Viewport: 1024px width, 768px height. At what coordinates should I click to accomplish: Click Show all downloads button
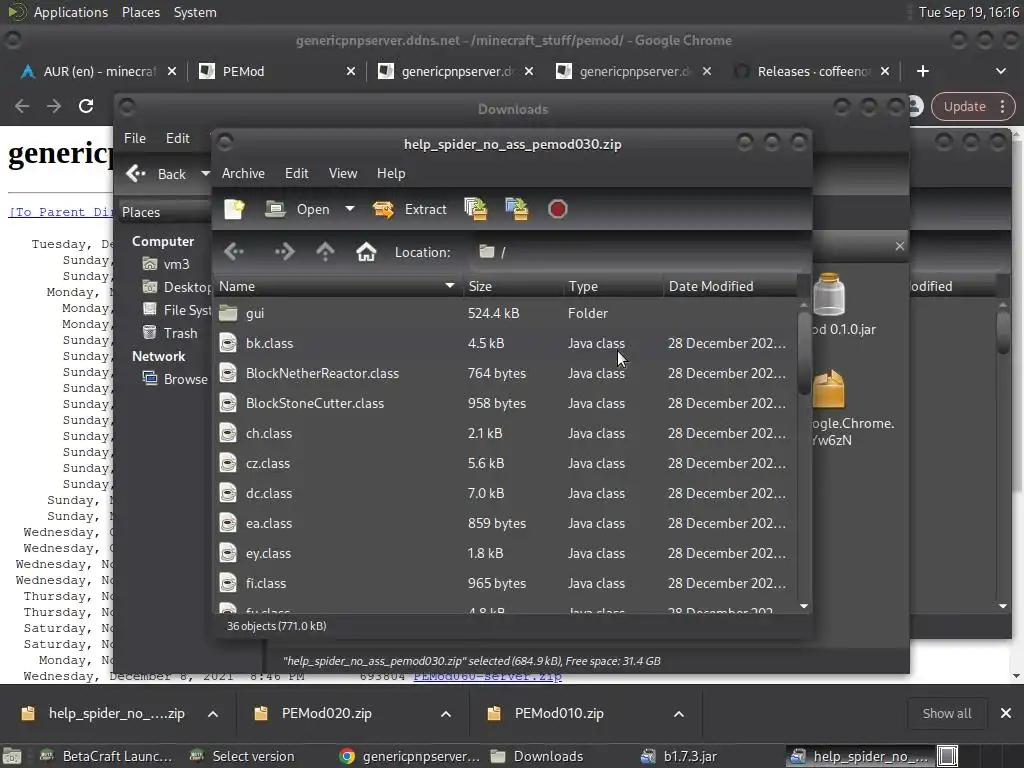tap(946, 713)
